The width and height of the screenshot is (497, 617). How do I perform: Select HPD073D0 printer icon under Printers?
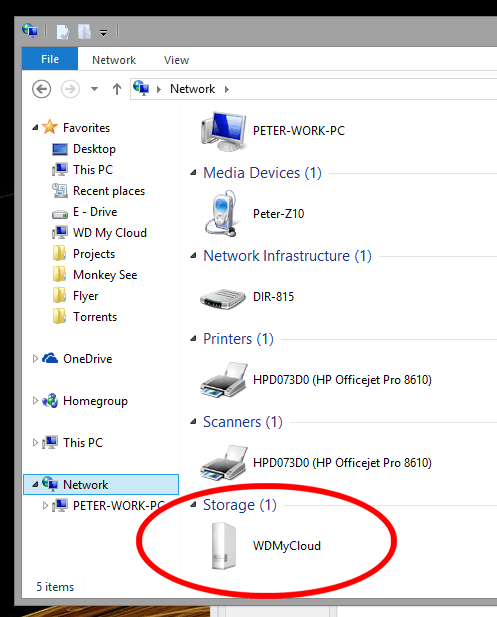[224, 380]
